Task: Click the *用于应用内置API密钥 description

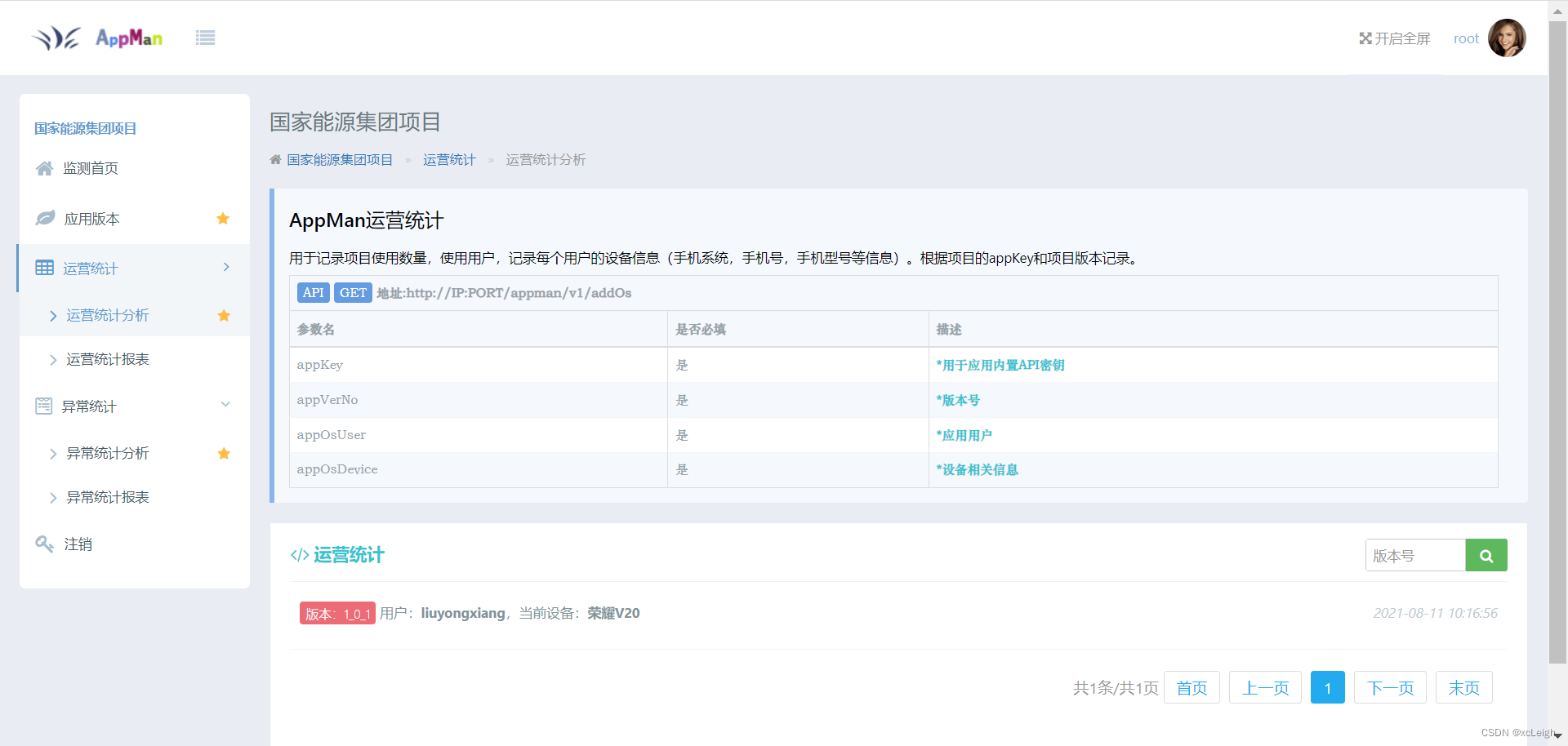Action: click(x=1000, y=366)
